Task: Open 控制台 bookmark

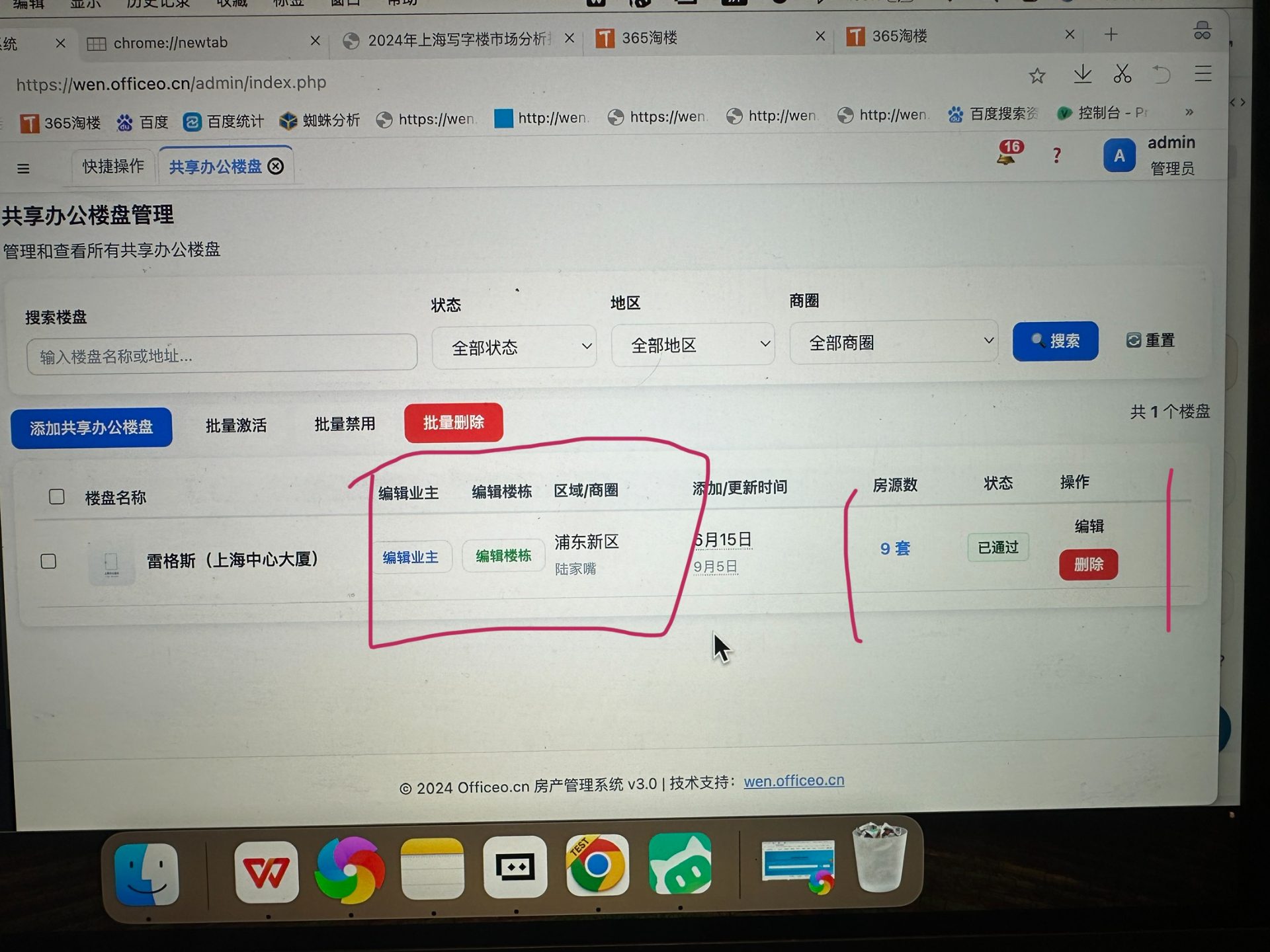Action: pyautogui.click(x=1101, y=112)
